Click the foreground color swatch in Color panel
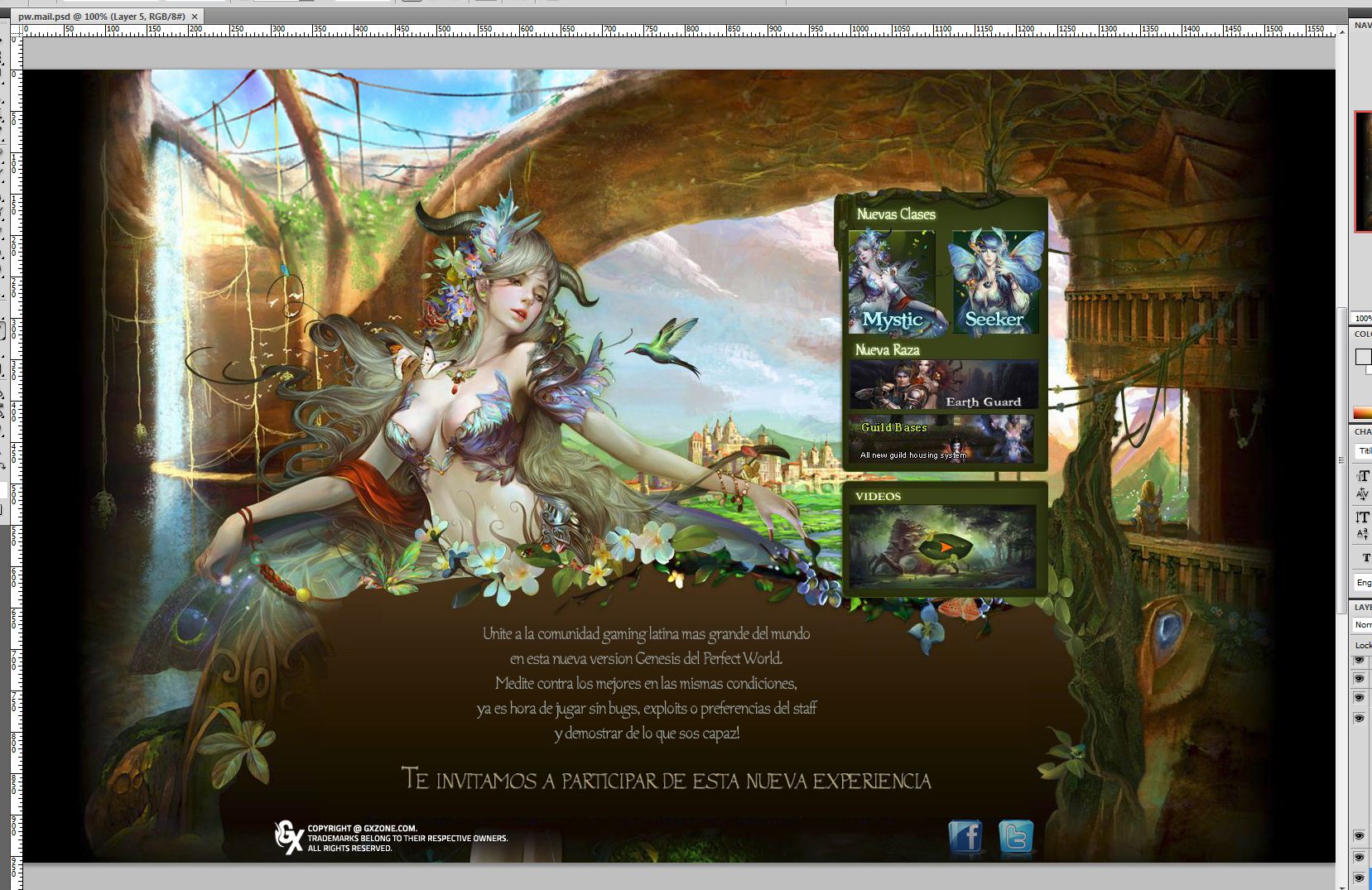Image resolution: width=1372 pixels, height=890 pixels. pos(1363,357)
